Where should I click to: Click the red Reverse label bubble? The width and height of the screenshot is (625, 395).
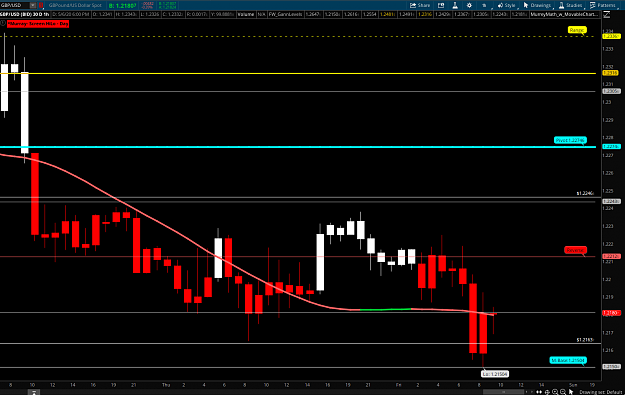(575, 250)
